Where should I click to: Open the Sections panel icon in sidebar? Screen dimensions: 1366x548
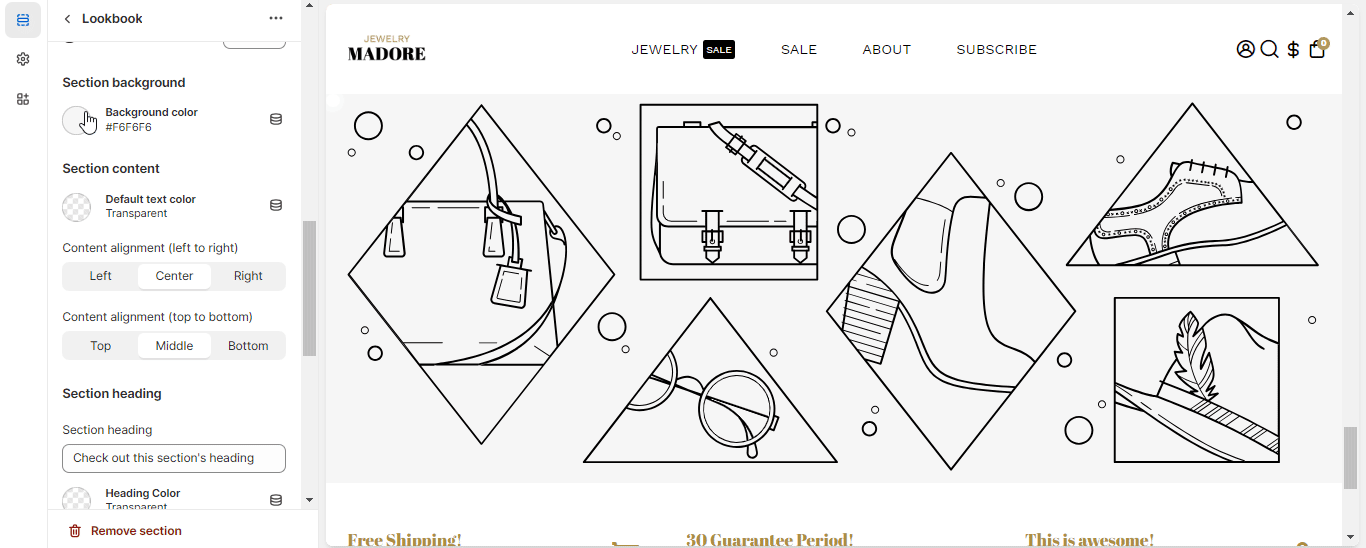click(23, 20)
